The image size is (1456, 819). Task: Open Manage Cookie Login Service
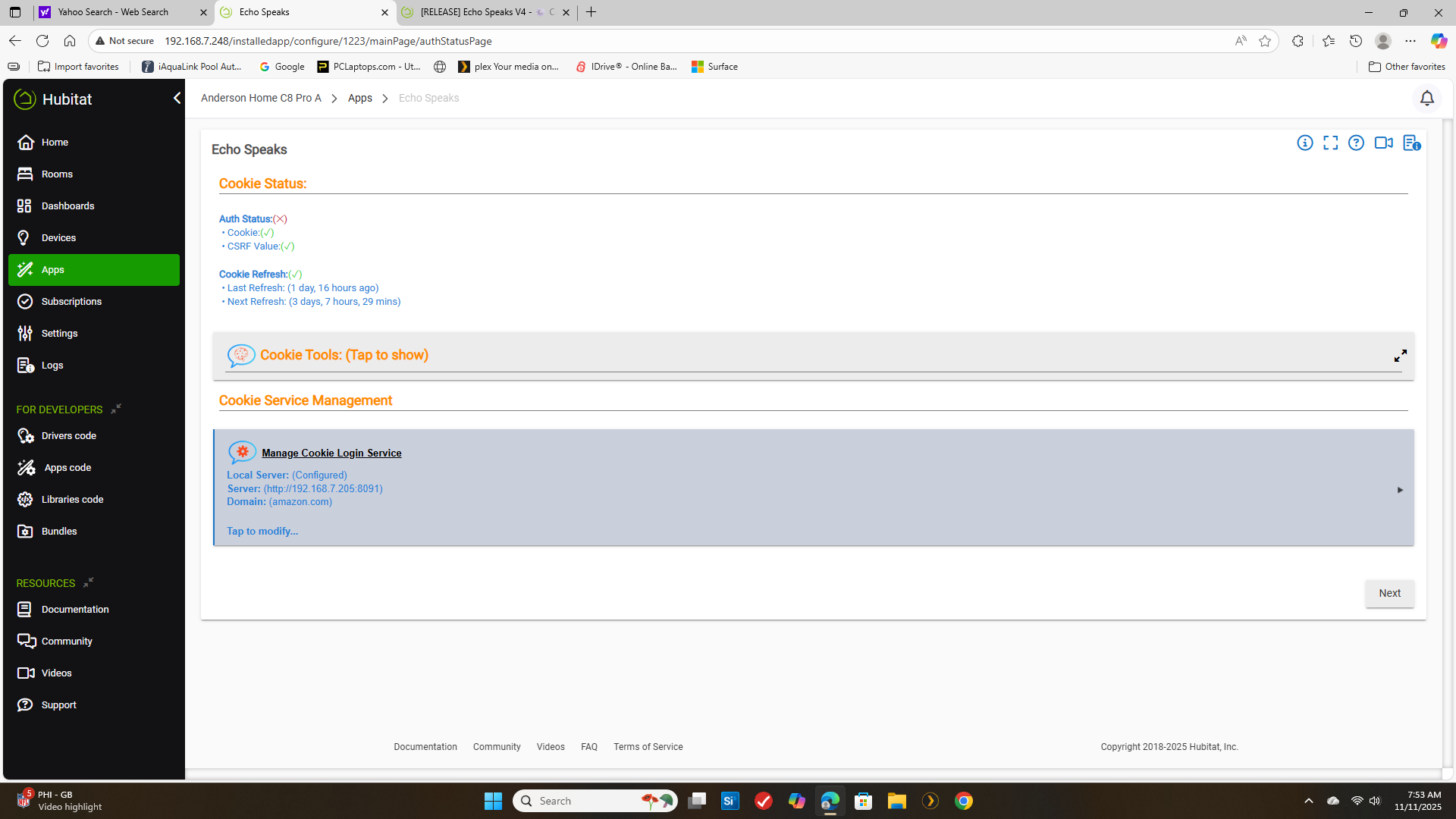331,453
